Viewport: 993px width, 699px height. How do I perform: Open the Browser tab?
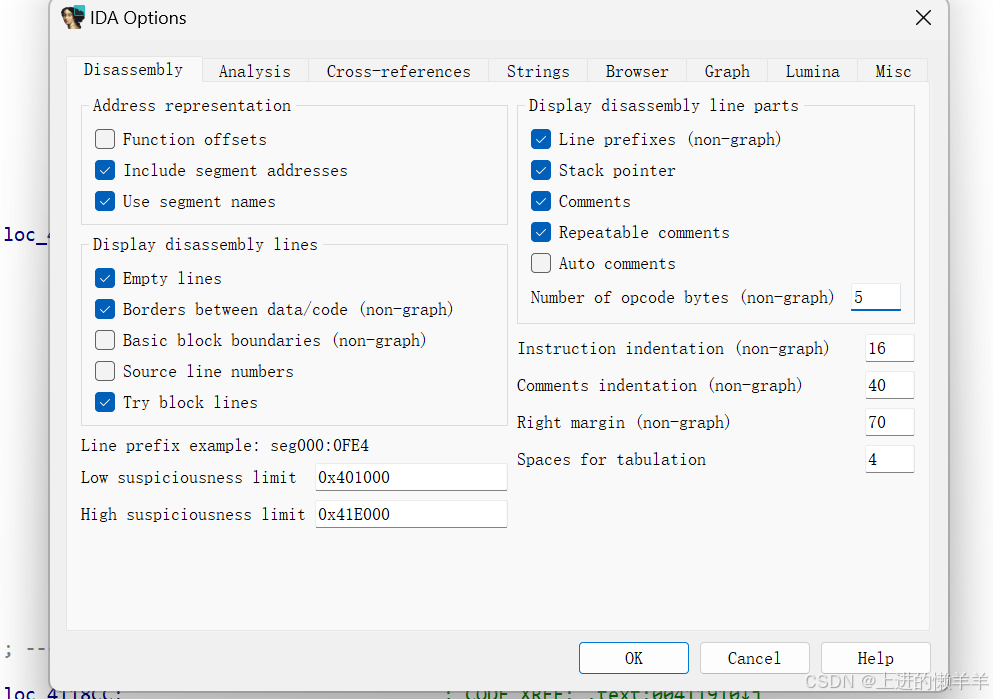tap(636, 72)
